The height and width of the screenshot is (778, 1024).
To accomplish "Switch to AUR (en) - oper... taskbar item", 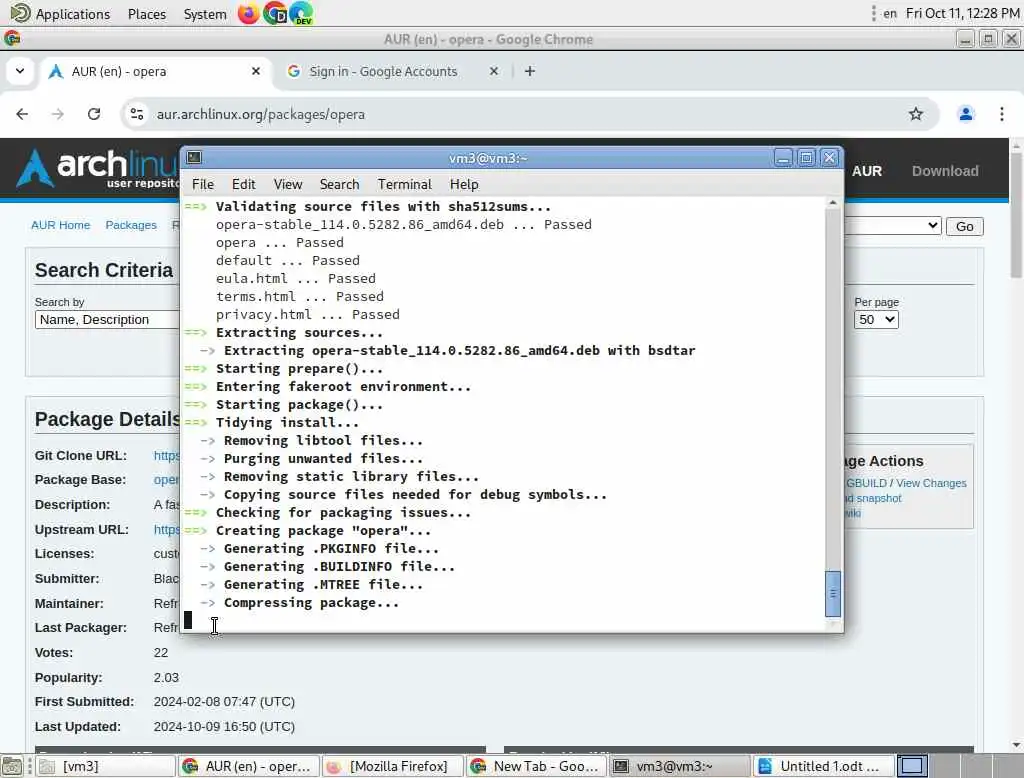I will [x=249, y=766].
